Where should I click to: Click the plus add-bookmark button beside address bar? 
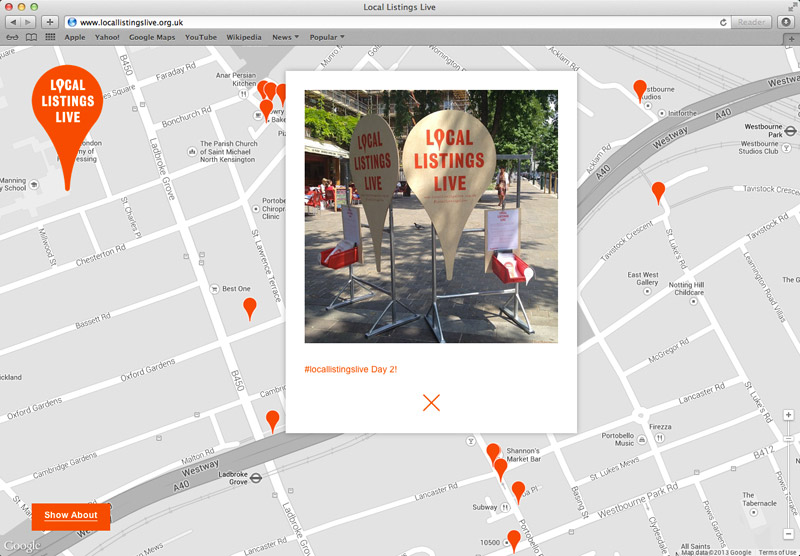tap(50, 22)
